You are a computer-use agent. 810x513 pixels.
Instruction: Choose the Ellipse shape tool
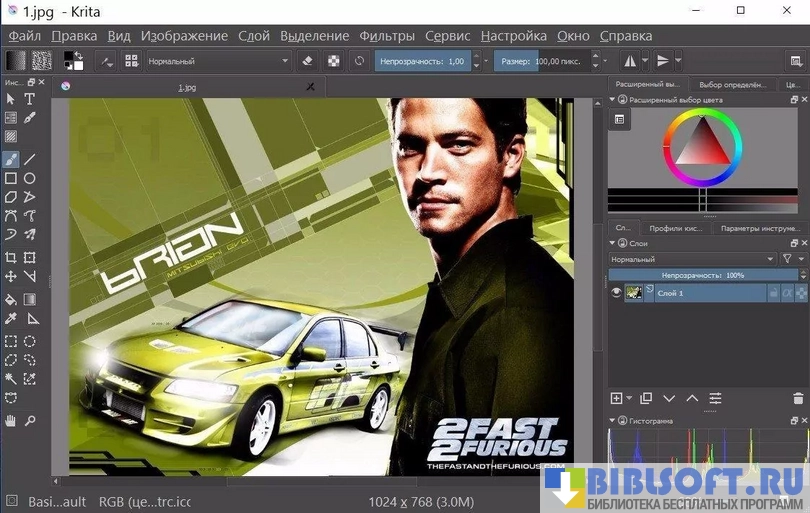[30, 178]
